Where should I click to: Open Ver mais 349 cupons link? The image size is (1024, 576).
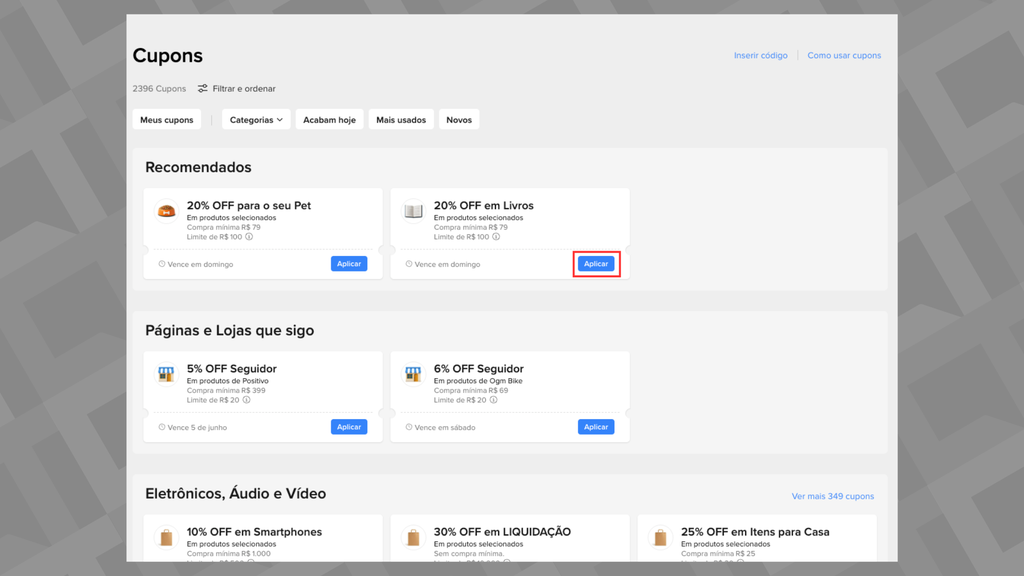(833, 496)
